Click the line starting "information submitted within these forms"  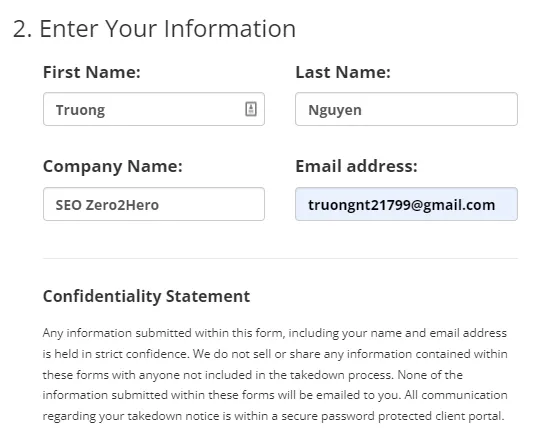coord(275,395)
